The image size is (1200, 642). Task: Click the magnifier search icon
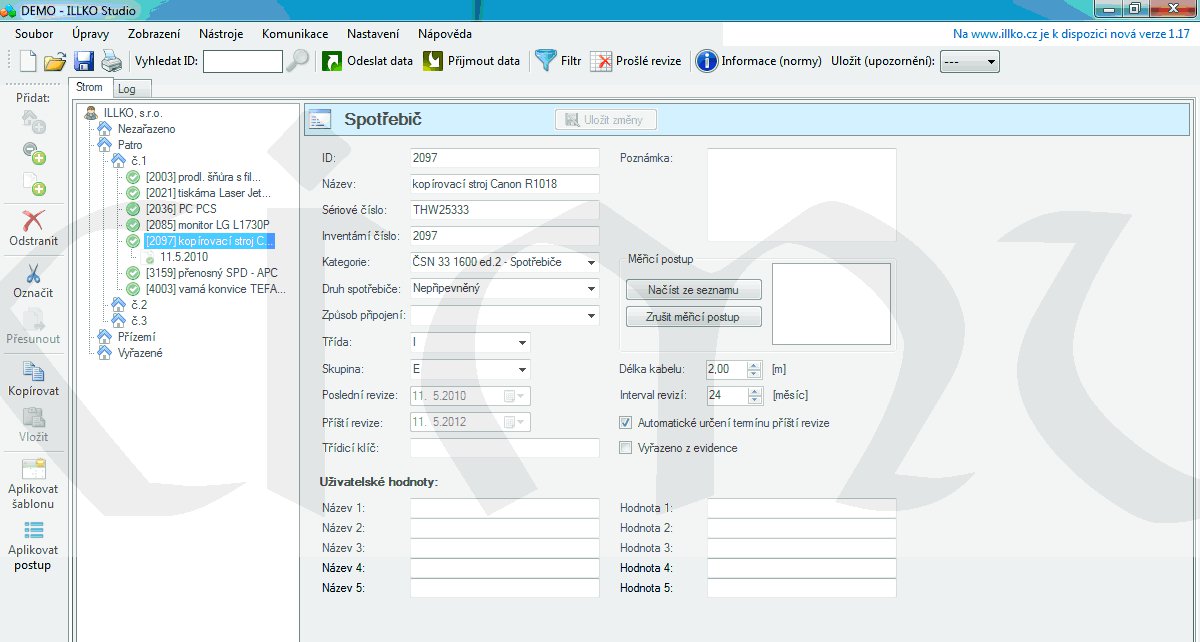[298, 61]
